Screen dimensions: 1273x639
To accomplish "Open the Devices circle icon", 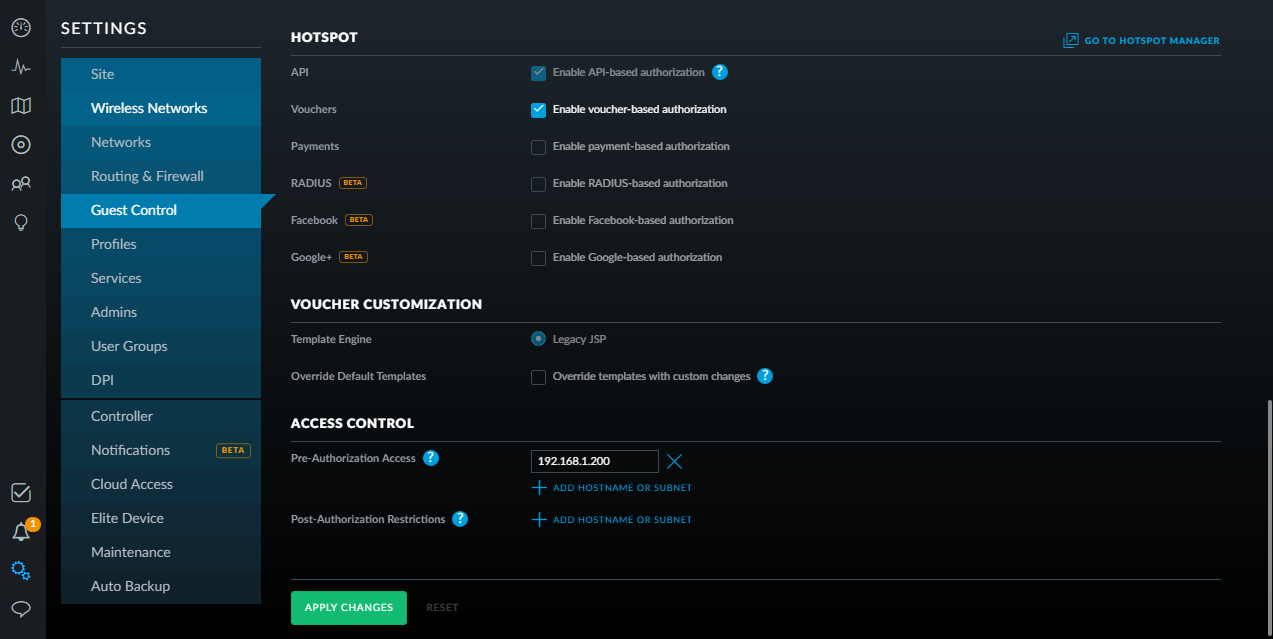I will coord(20,145).
